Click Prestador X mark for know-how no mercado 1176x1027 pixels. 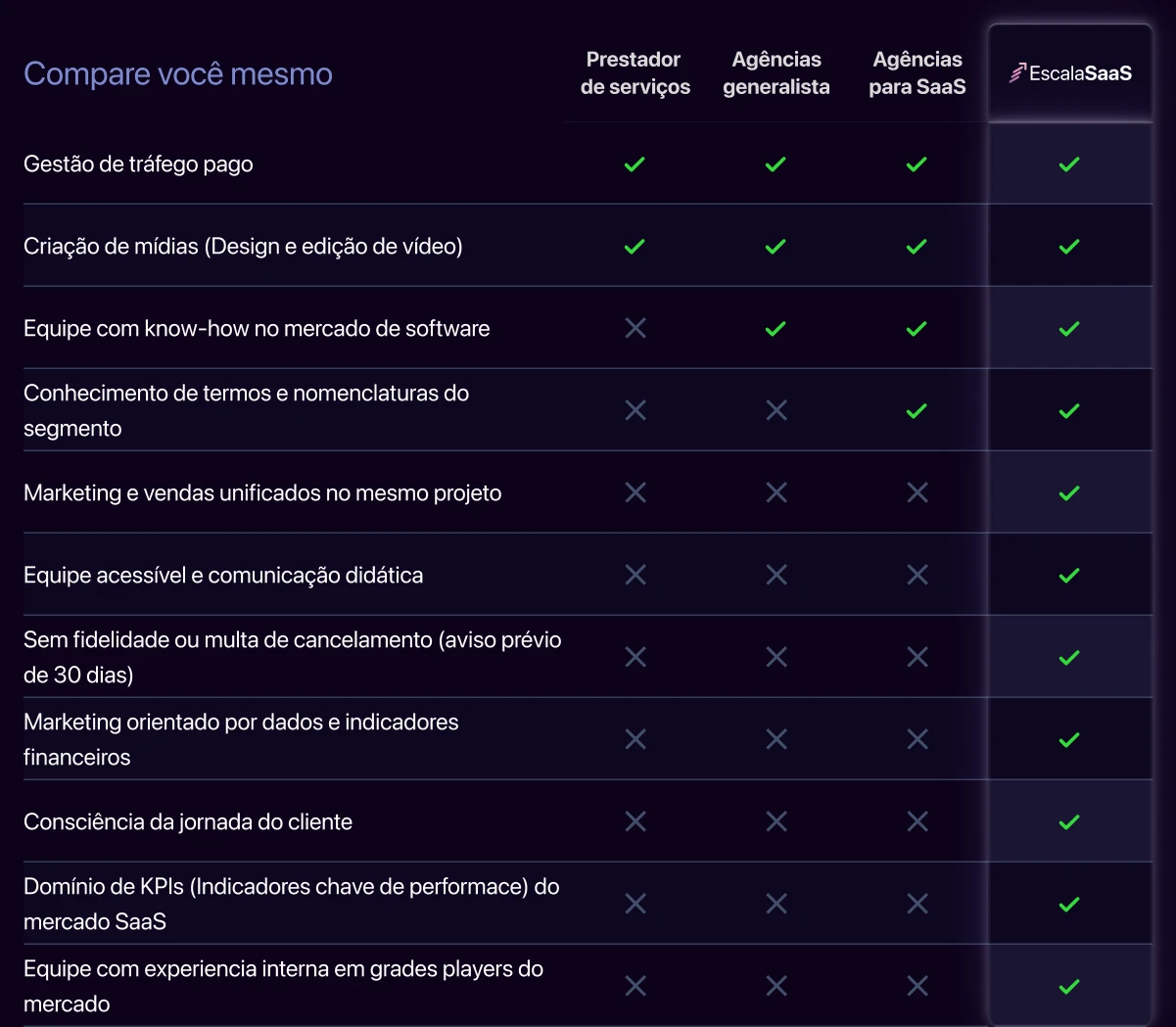(x=635, y=328)
